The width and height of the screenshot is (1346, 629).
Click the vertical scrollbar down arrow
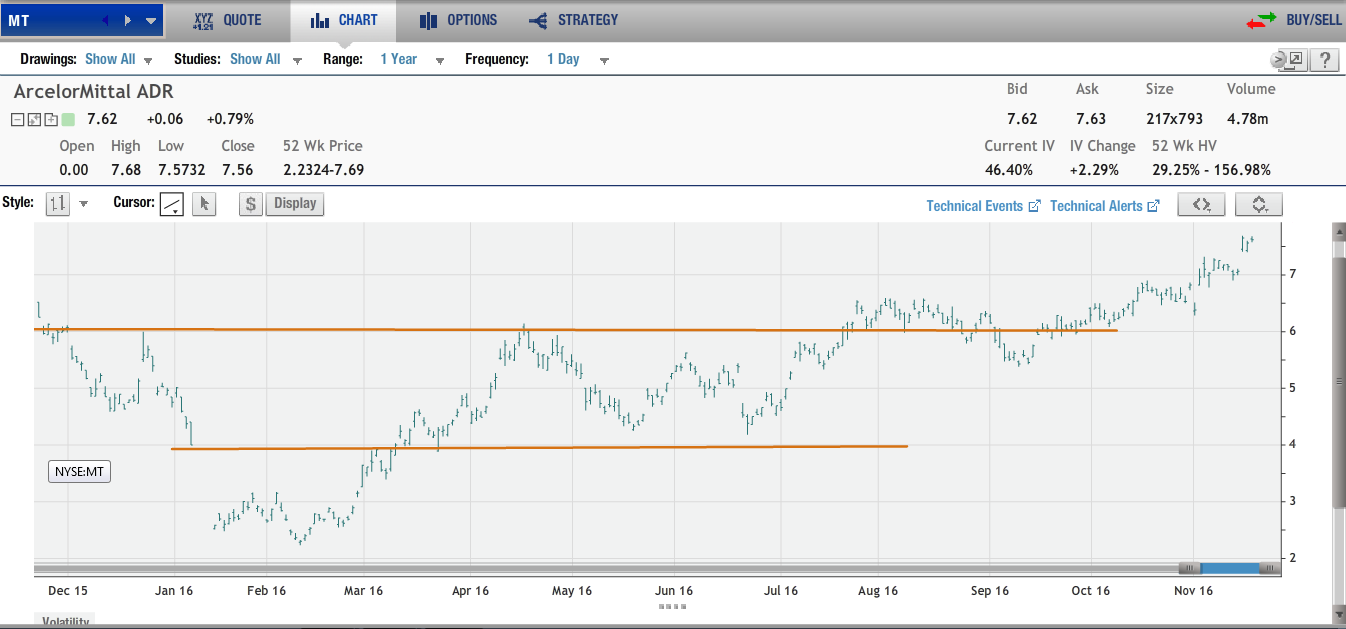1339,613
